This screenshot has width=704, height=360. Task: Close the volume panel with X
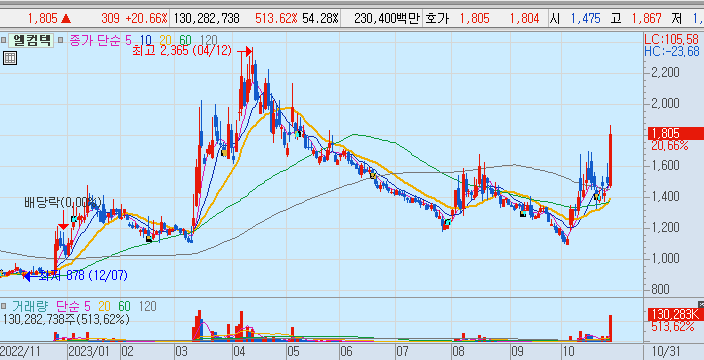click(x=701, y=304)
